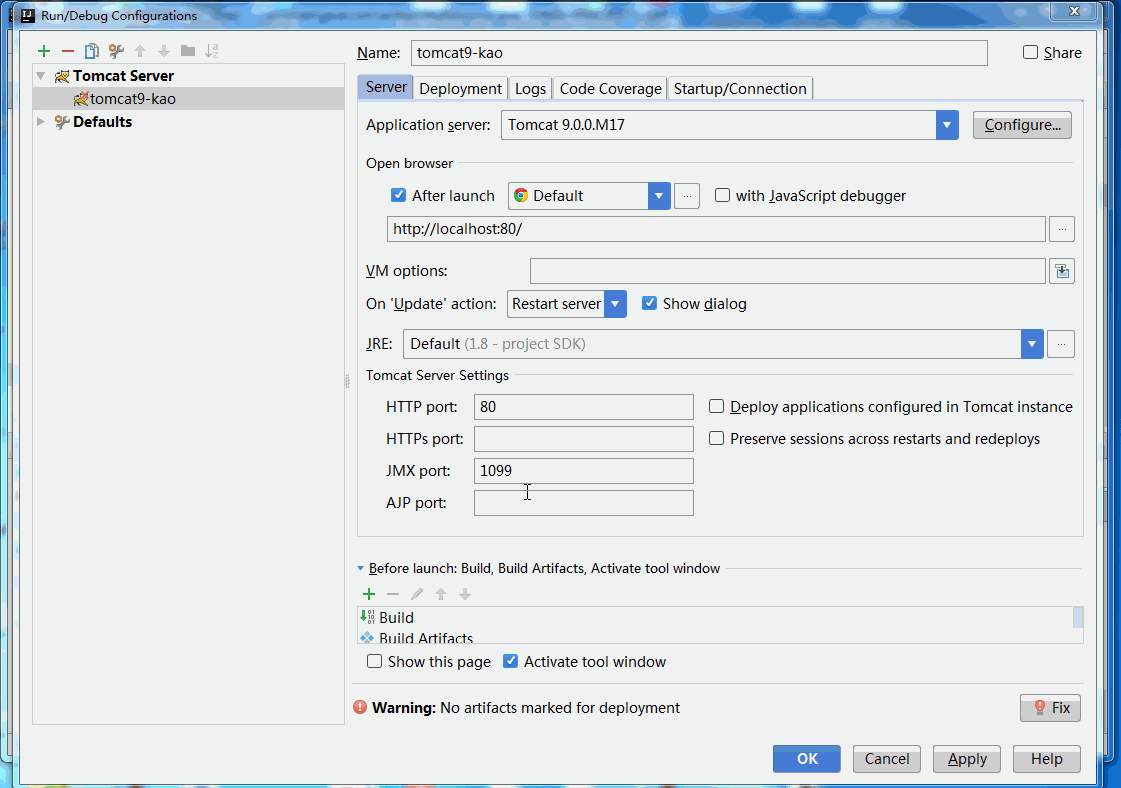
Task: Expand VM options field icon
Action: coord(1062,271)
